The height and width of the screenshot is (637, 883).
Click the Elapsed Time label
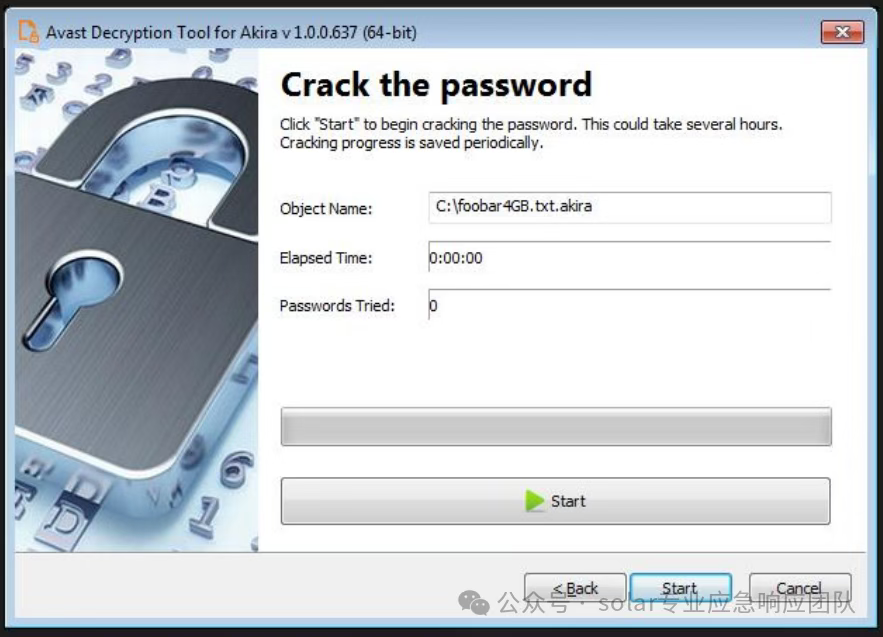325,258
